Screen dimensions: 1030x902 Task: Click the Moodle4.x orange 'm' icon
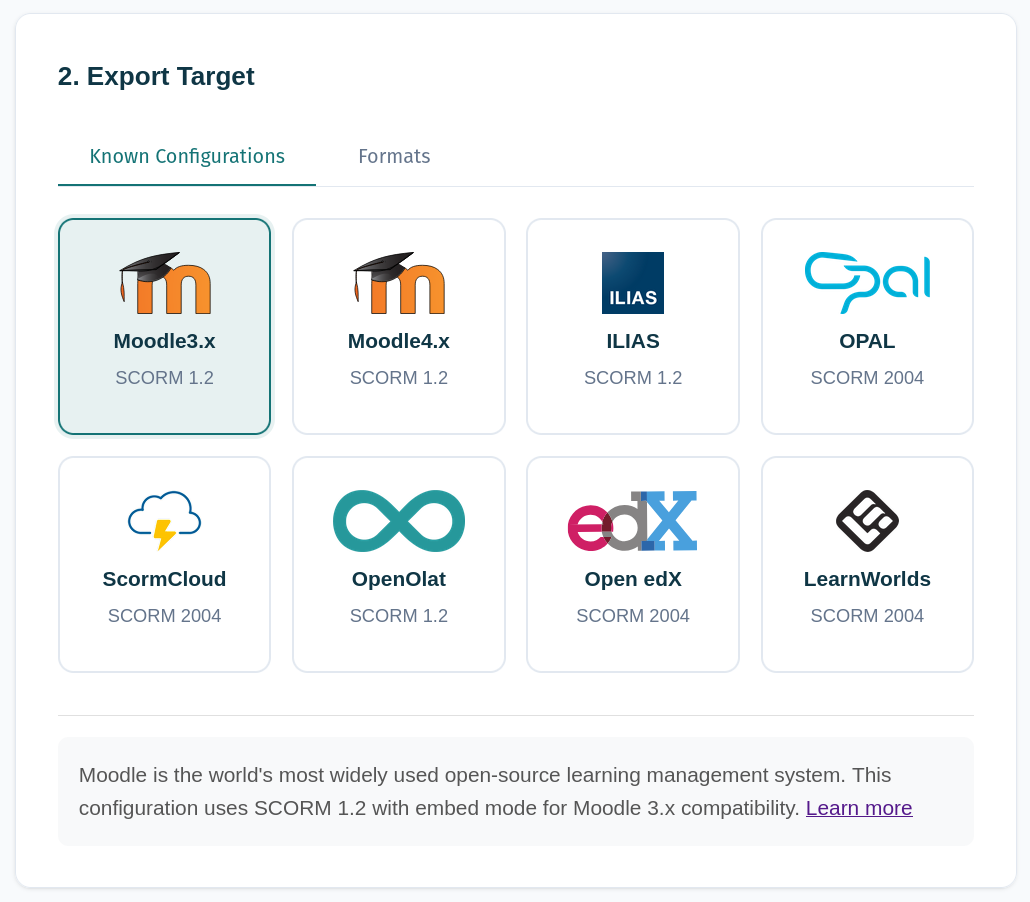[398, 283]
